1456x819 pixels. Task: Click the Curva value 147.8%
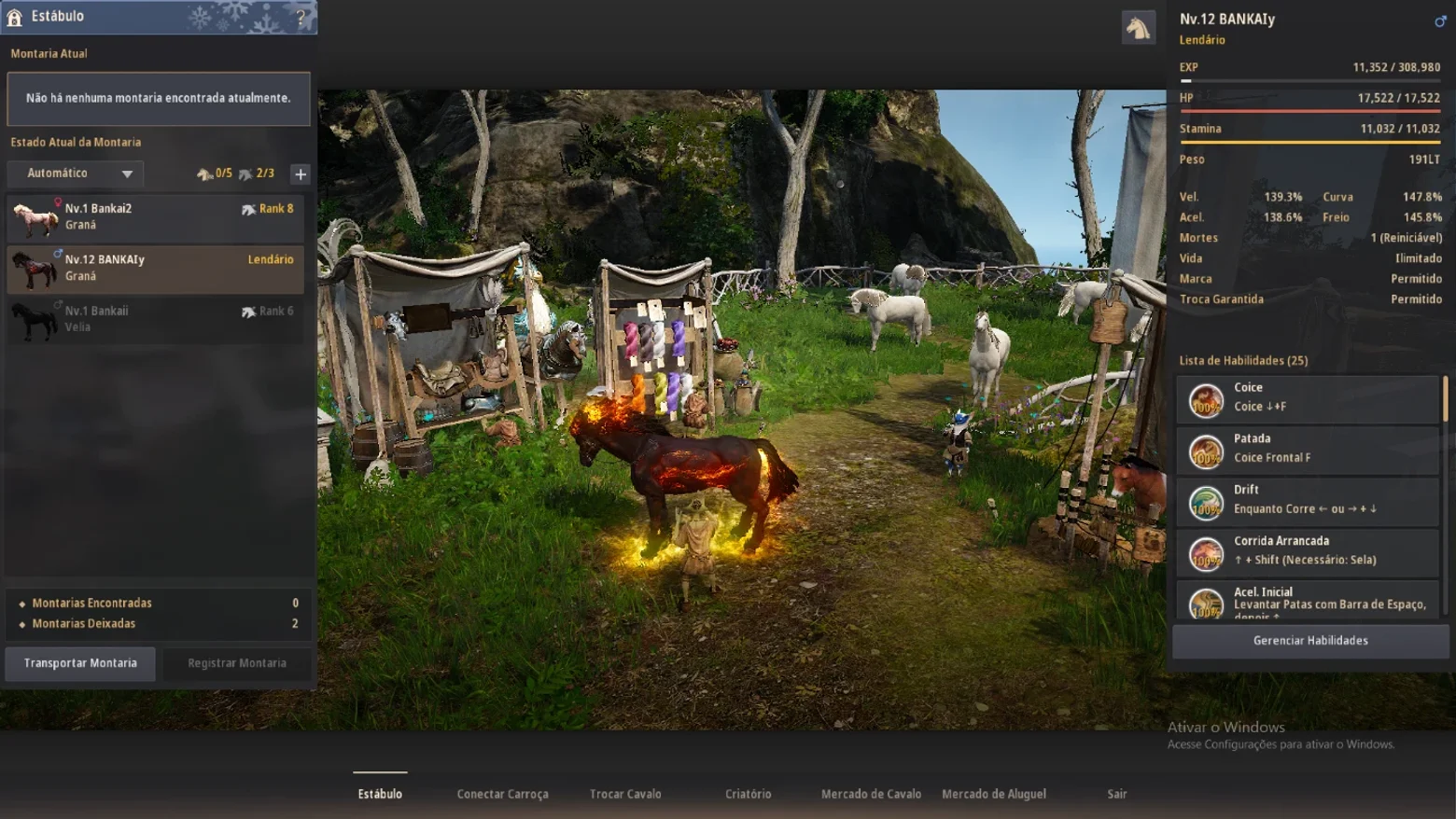click(1422, 198)
